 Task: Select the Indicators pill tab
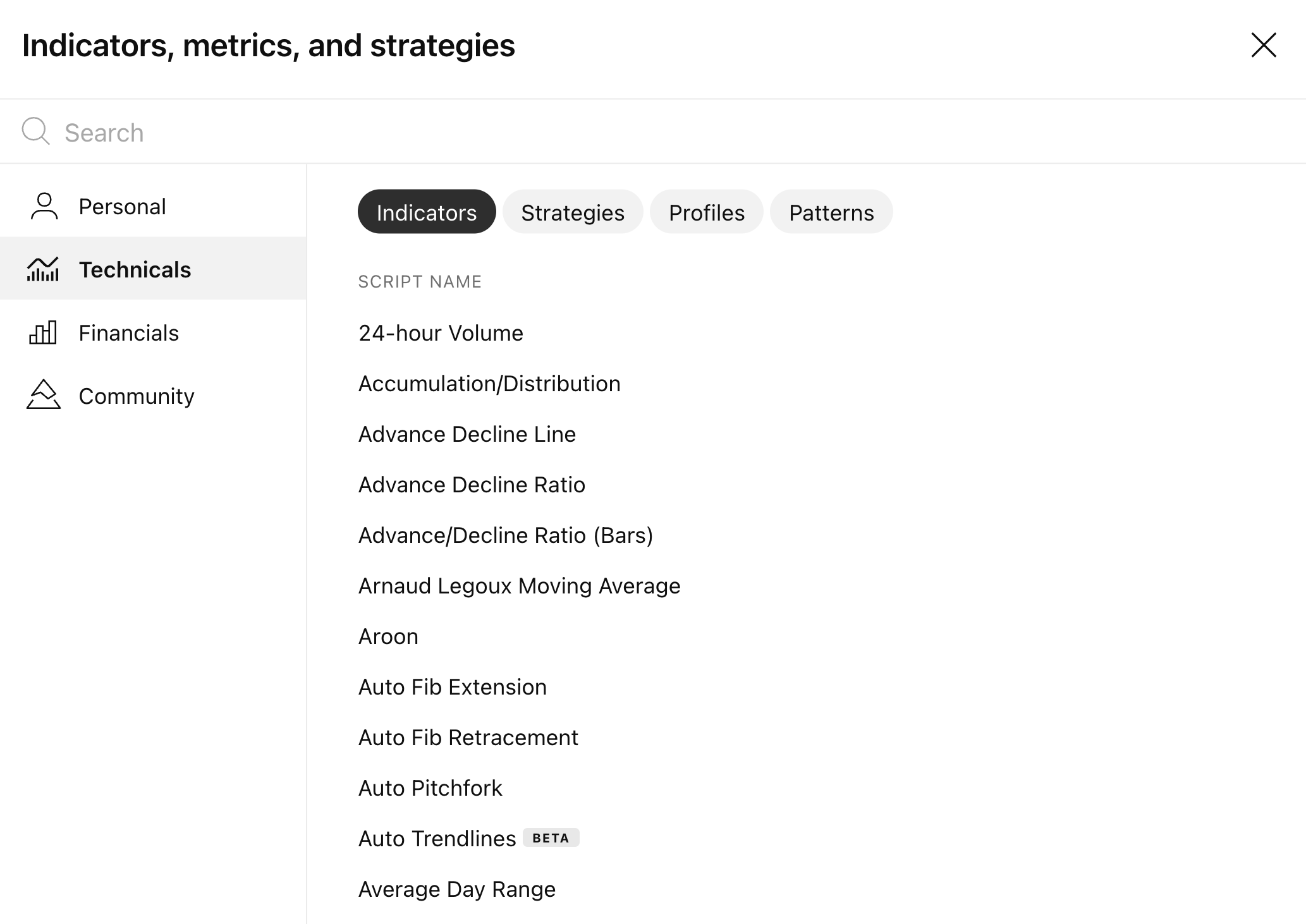click(x=426, y=212)
